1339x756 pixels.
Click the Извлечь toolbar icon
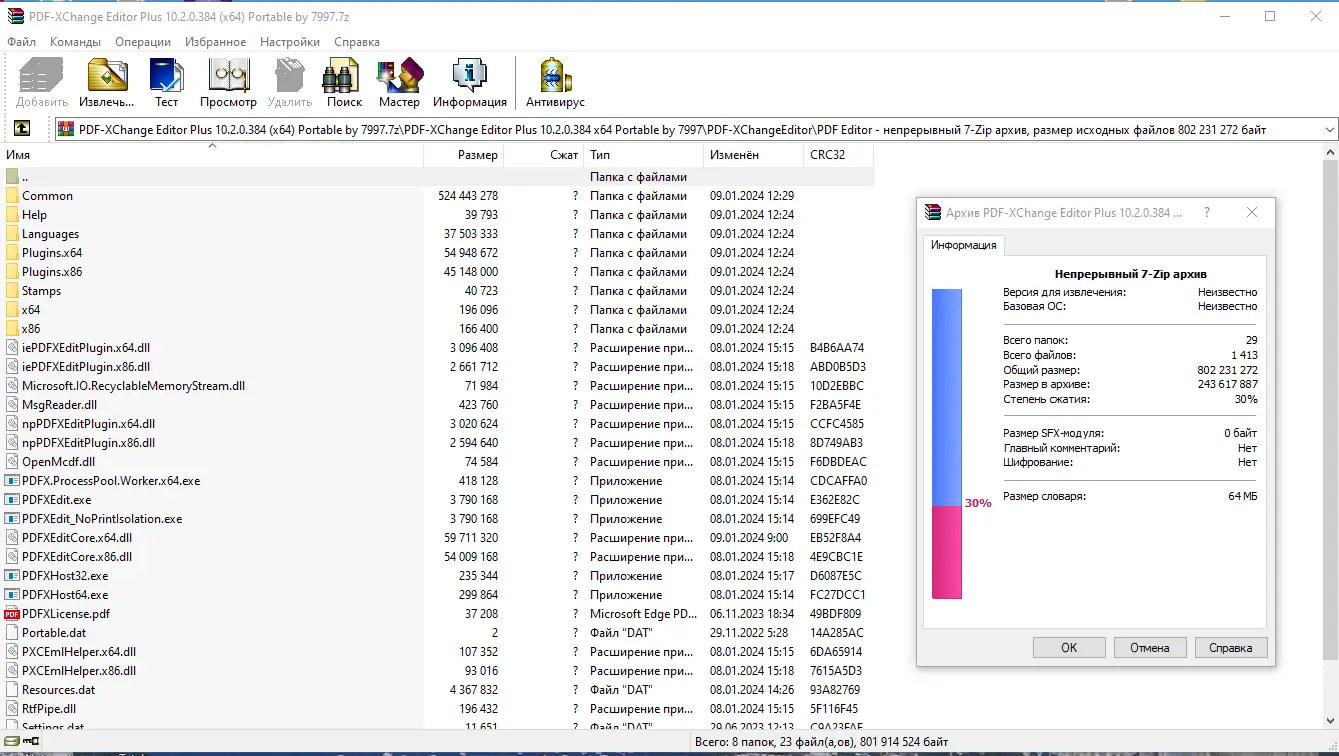[x=107, y=76]
